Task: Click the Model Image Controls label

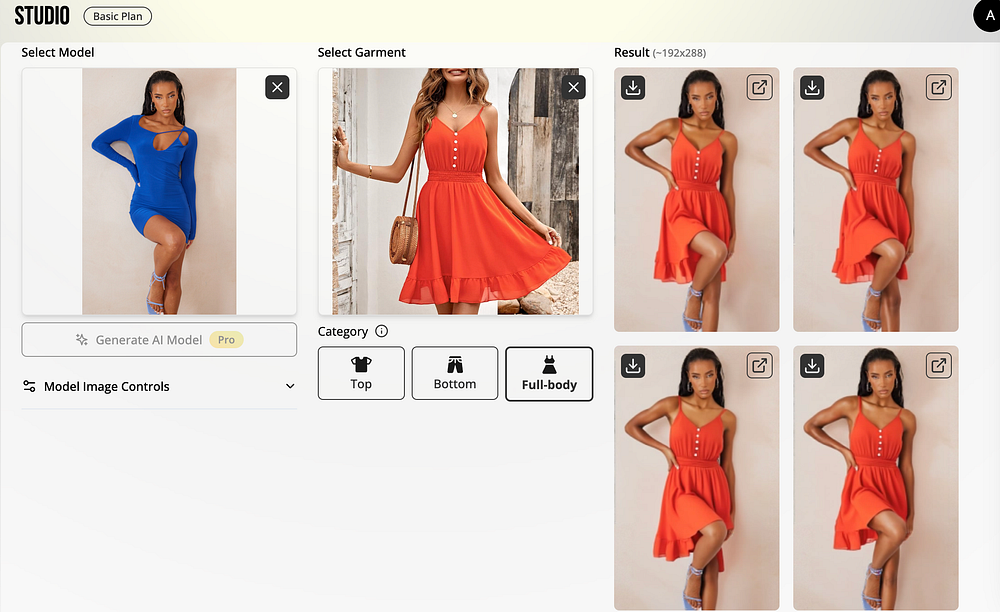Action: pos(107,386)
